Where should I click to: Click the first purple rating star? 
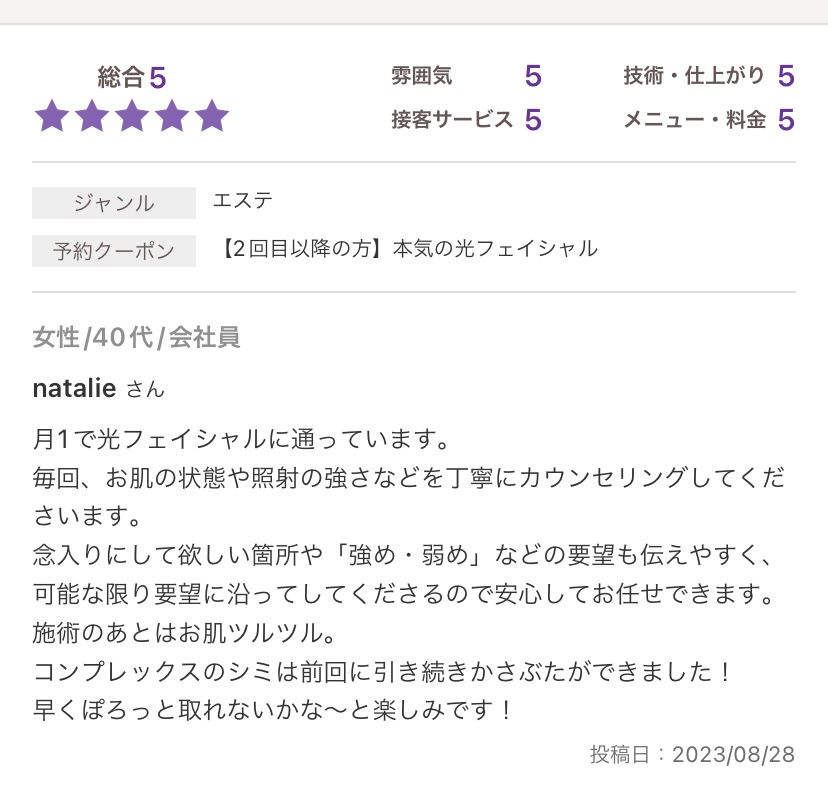52,116
